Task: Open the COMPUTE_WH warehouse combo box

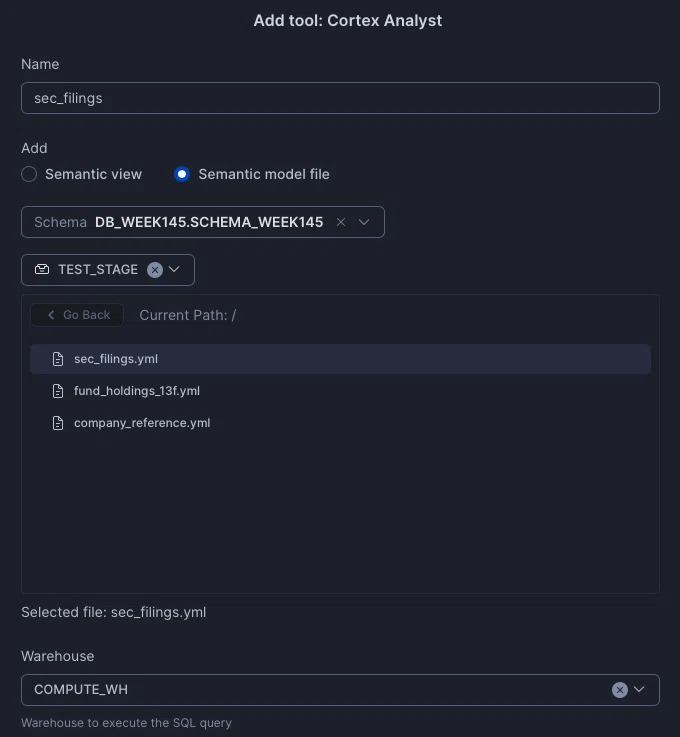Action: 340,690
